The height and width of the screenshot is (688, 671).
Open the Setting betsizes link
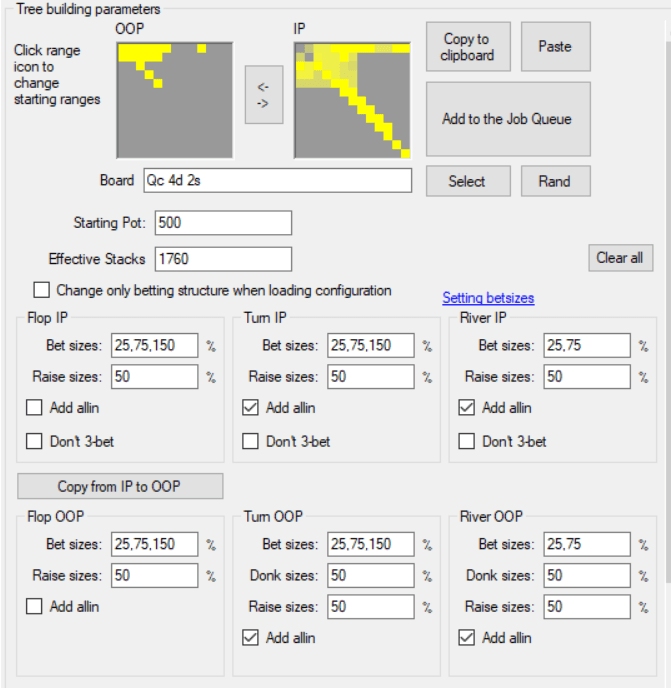click(x=488, y=298)
